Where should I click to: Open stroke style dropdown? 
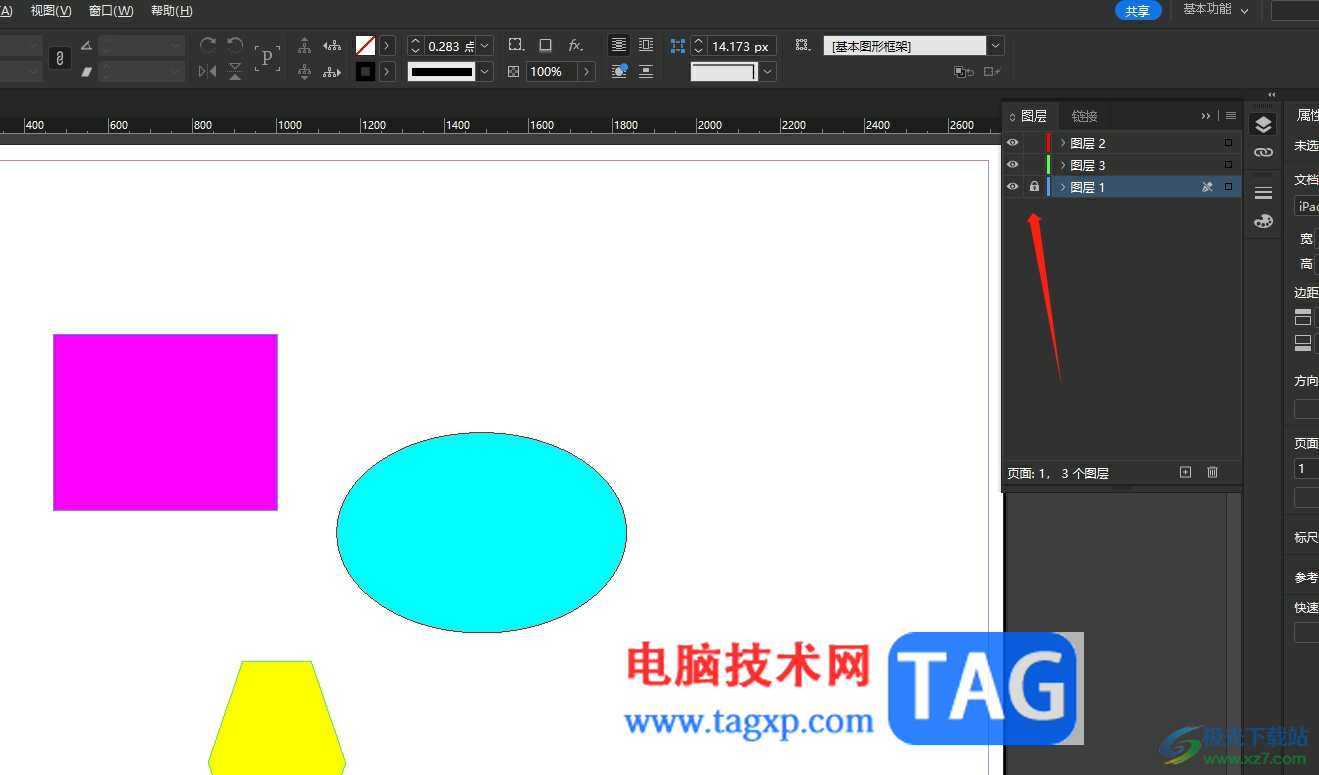tap(485, 72)
